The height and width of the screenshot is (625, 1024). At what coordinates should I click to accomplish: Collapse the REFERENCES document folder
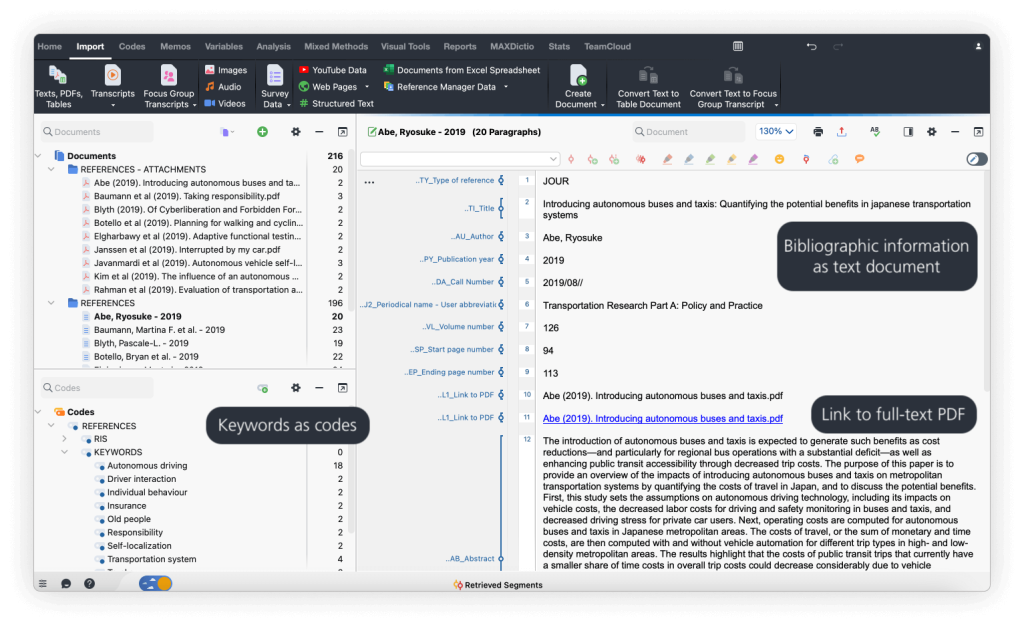coord(51,303)
